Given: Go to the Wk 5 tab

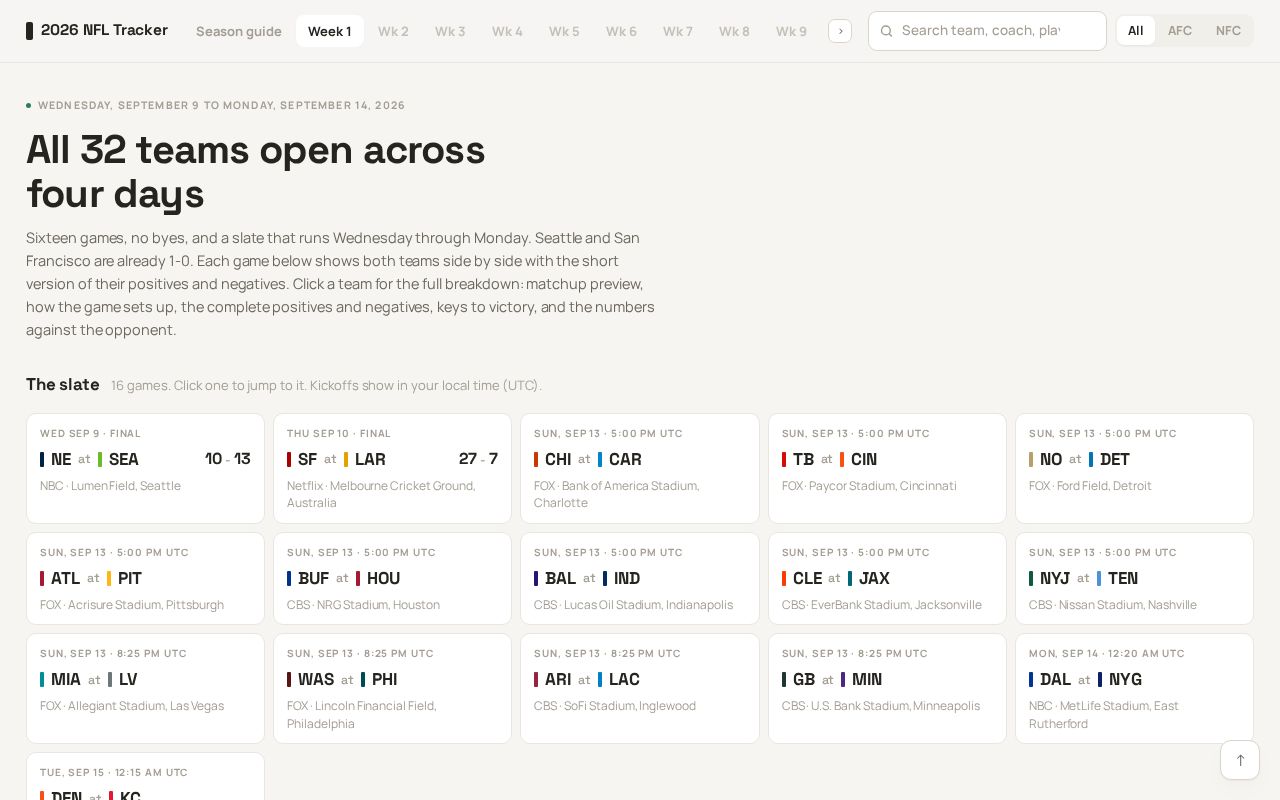Looking at the screenshot, I should (564, 31).
